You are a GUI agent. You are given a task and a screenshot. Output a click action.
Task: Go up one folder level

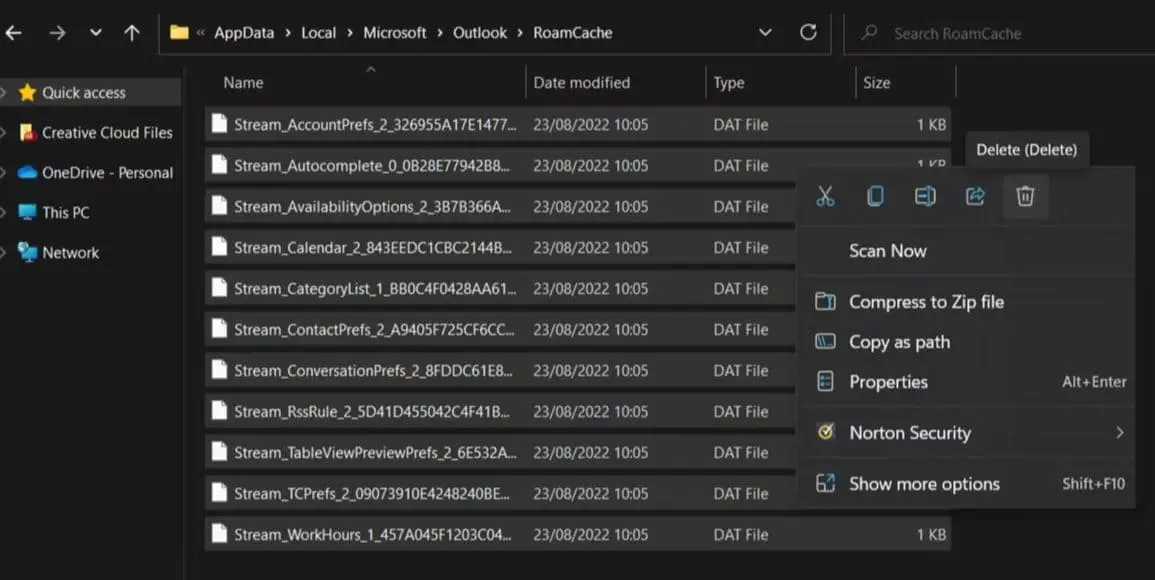pyautogui.click(x=132, y=33)
